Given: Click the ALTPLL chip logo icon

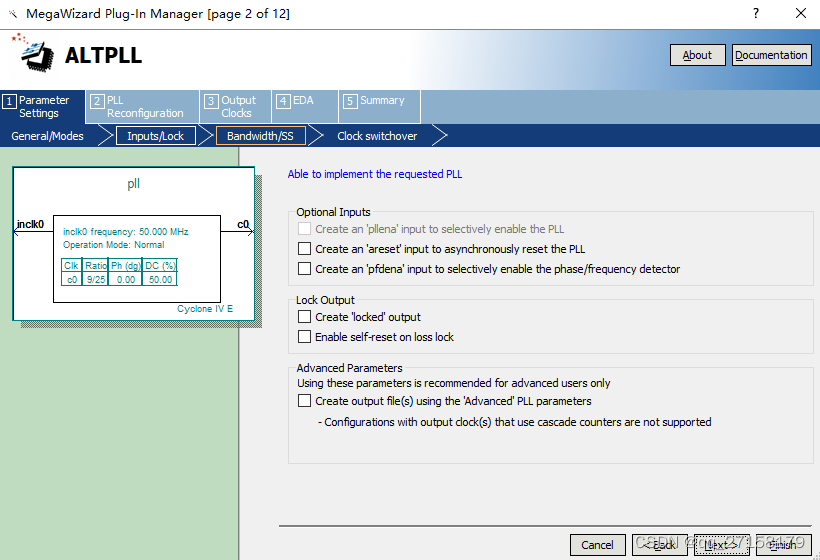Looking at the screenshot, I should coord(32,52).
